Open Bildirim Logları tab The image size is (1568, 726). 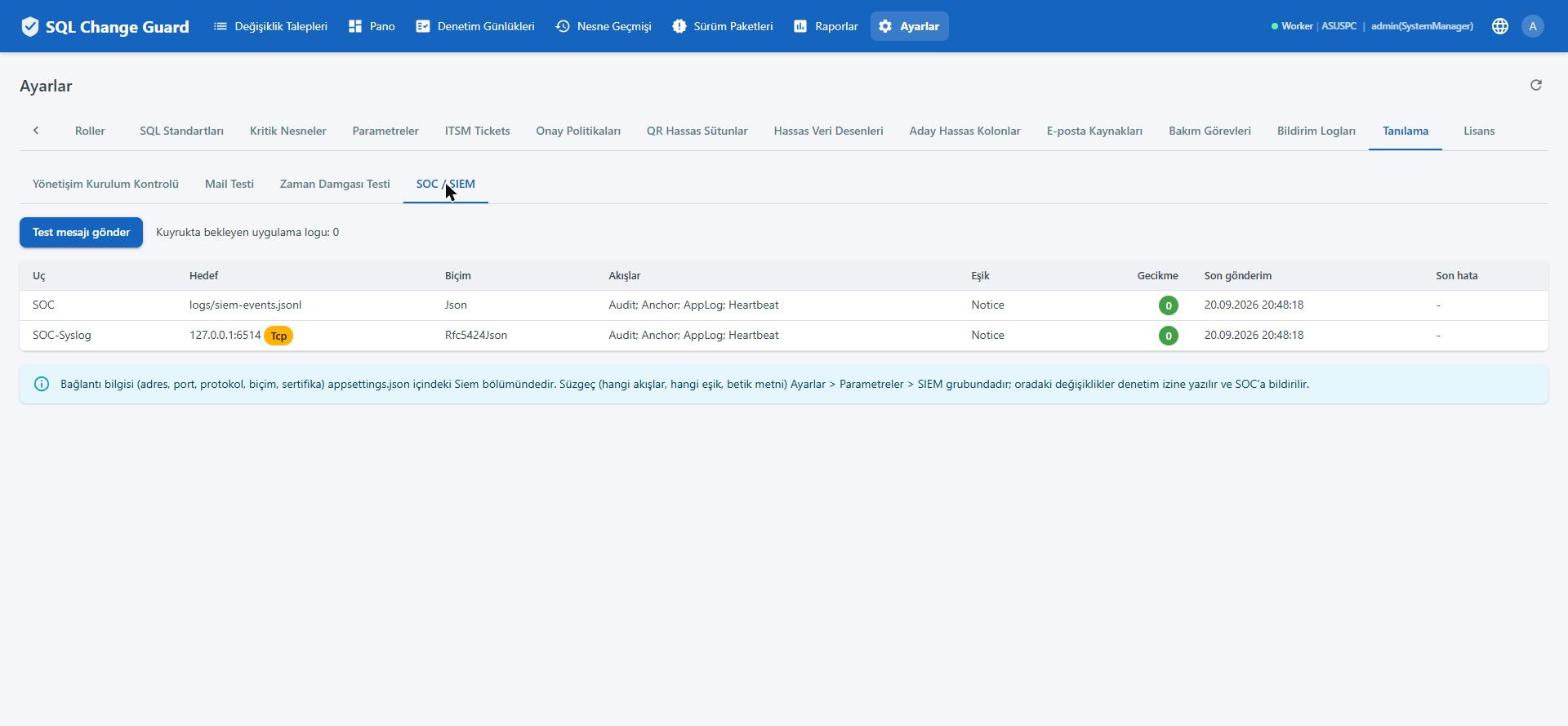(x=1316, y=131)
